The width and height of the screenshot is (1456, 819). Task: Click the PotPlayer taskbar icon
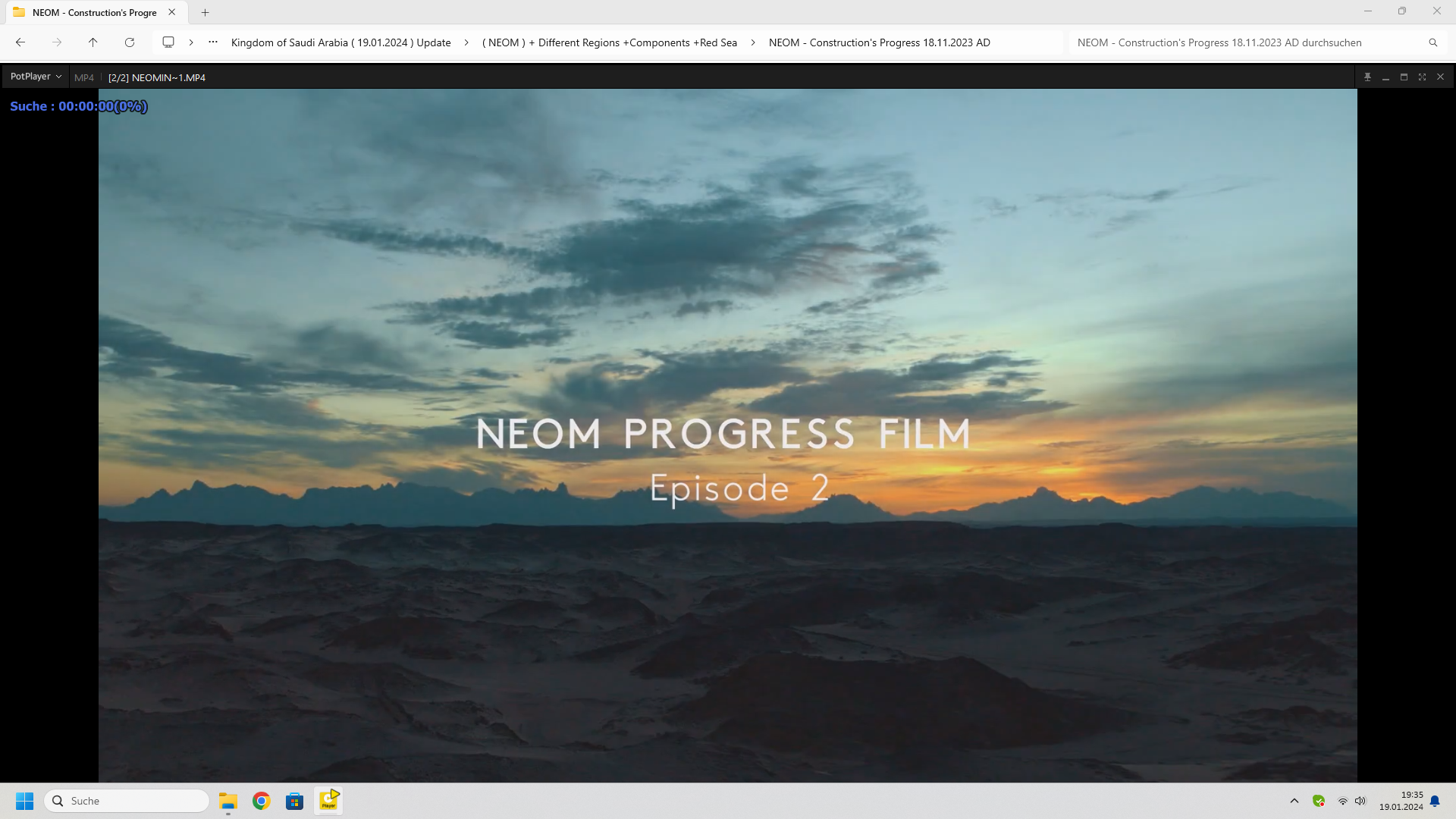coord(328,801)
